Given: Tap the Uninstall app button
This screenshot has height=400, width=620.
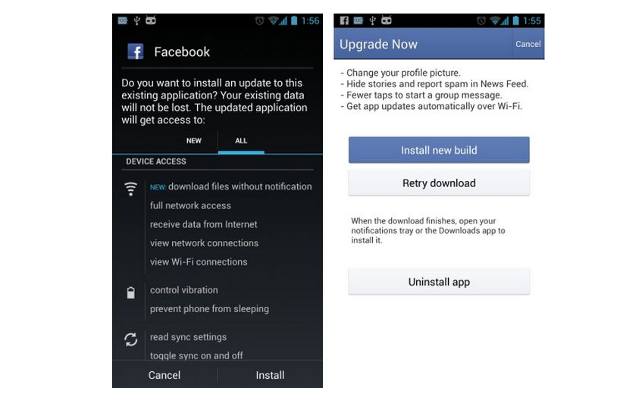Looking at the screenshot, I should tap(439, 282).
